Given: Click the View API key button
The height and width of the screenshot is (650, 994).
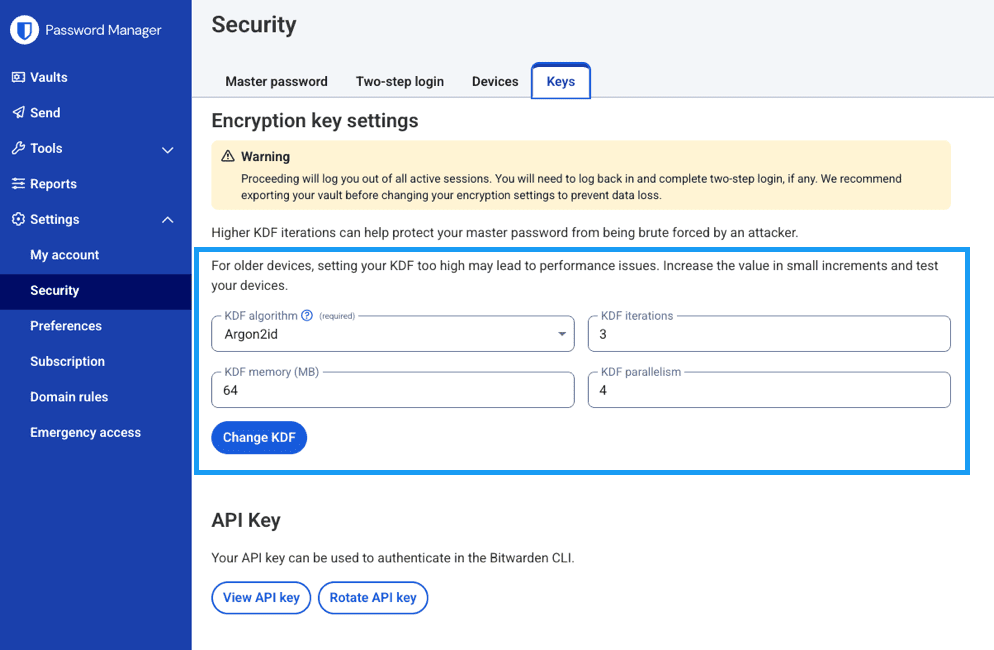Looking at the screenshot, I should coord(261,597).
